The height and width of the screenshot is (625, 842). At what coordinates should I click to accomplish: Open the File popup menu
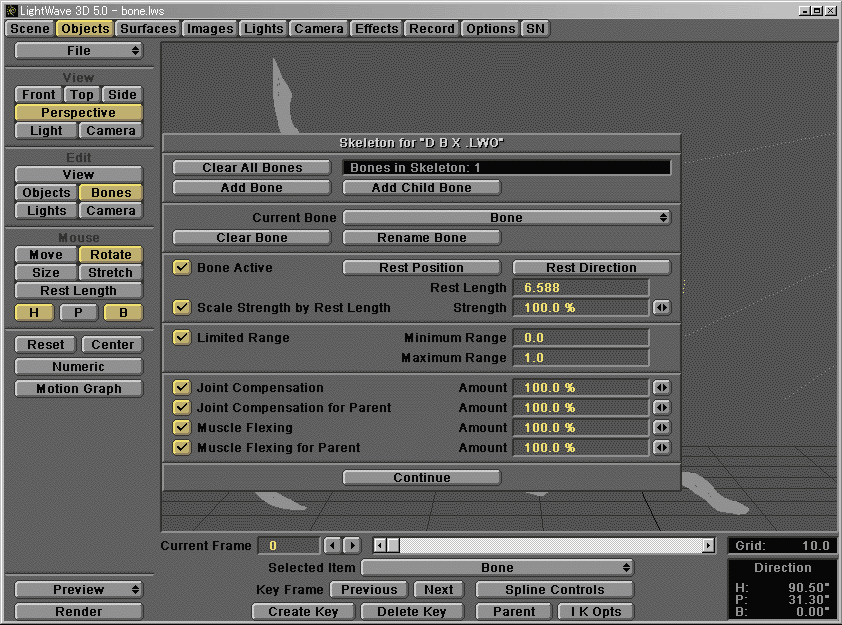(x=78, y=51)
